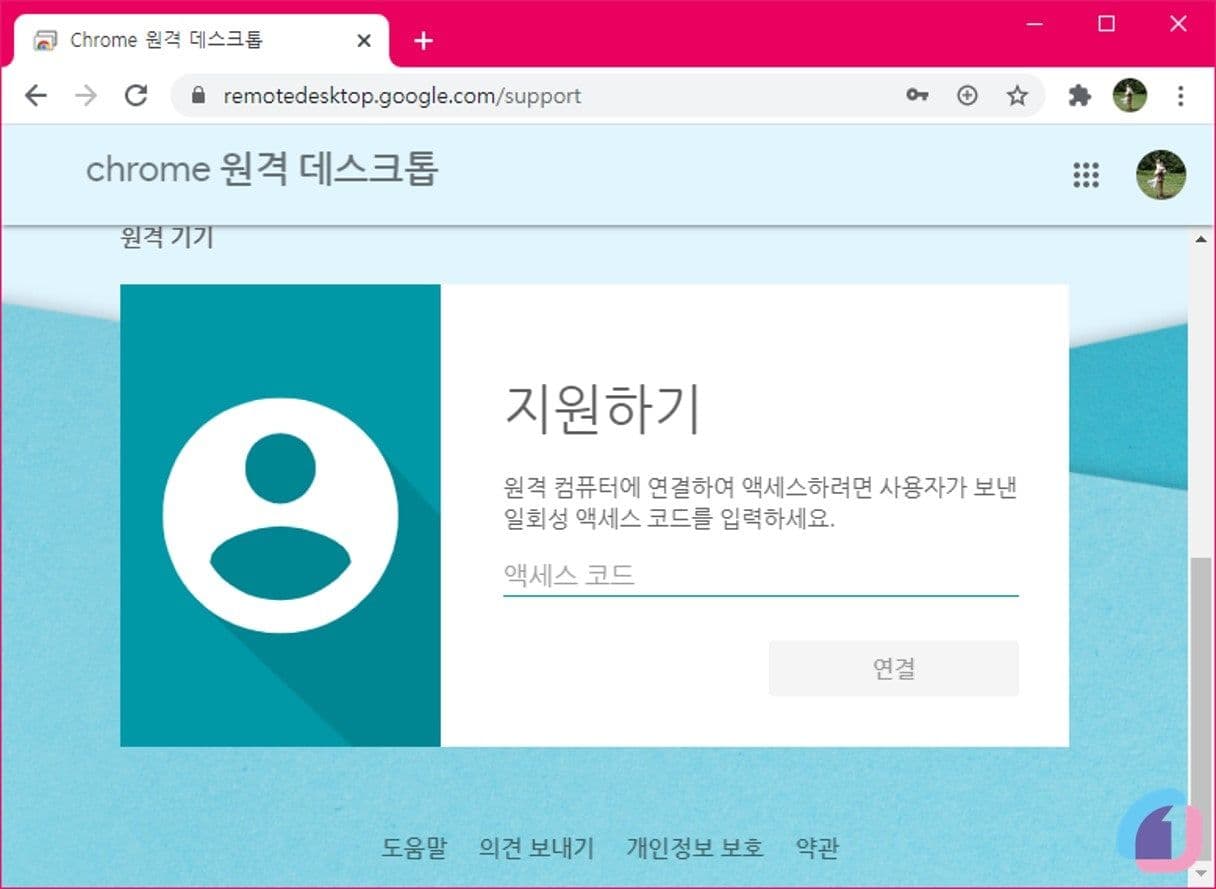
Task: Open the 약관 link
Action: click(x=817, y=849)
